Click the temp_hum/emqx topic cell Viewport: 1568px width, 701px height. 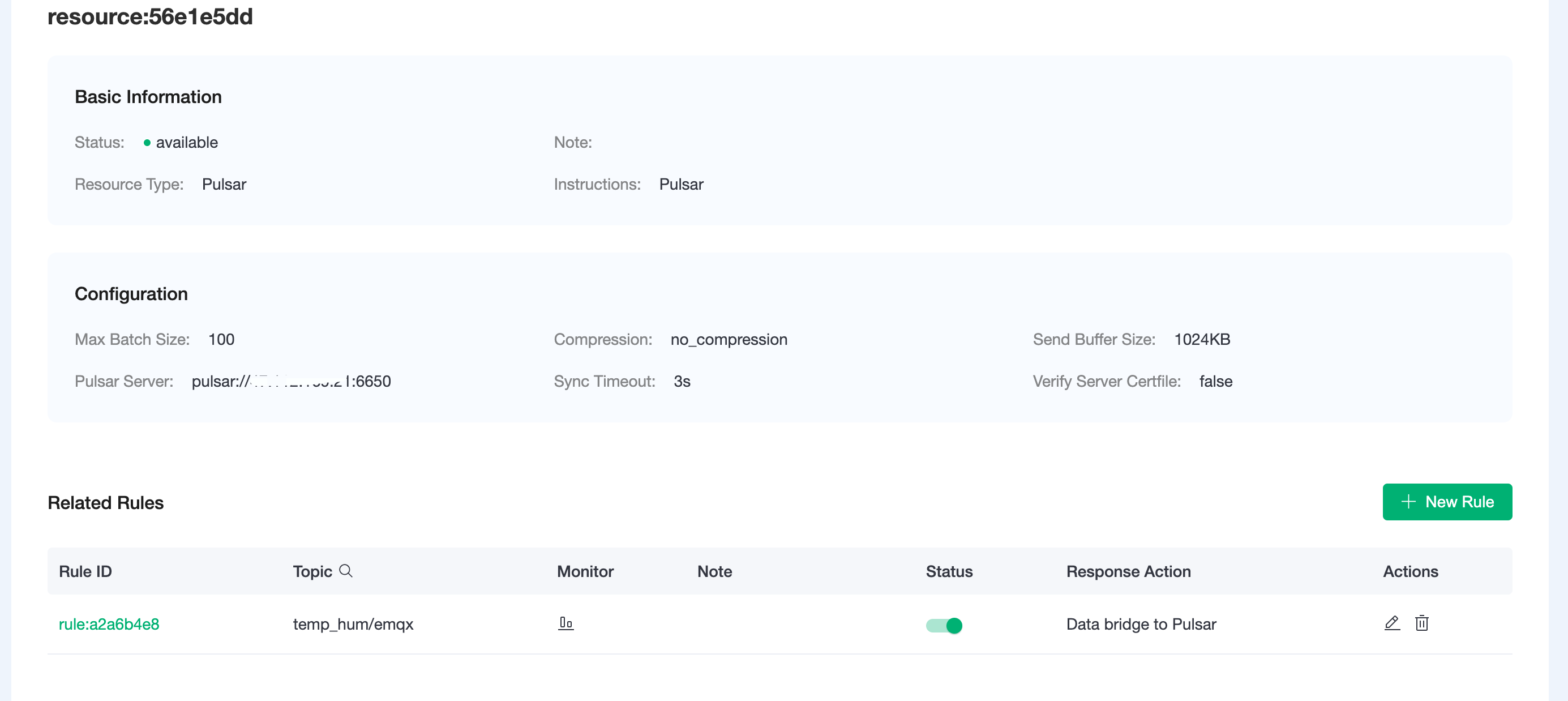click(x=353, y=624)
